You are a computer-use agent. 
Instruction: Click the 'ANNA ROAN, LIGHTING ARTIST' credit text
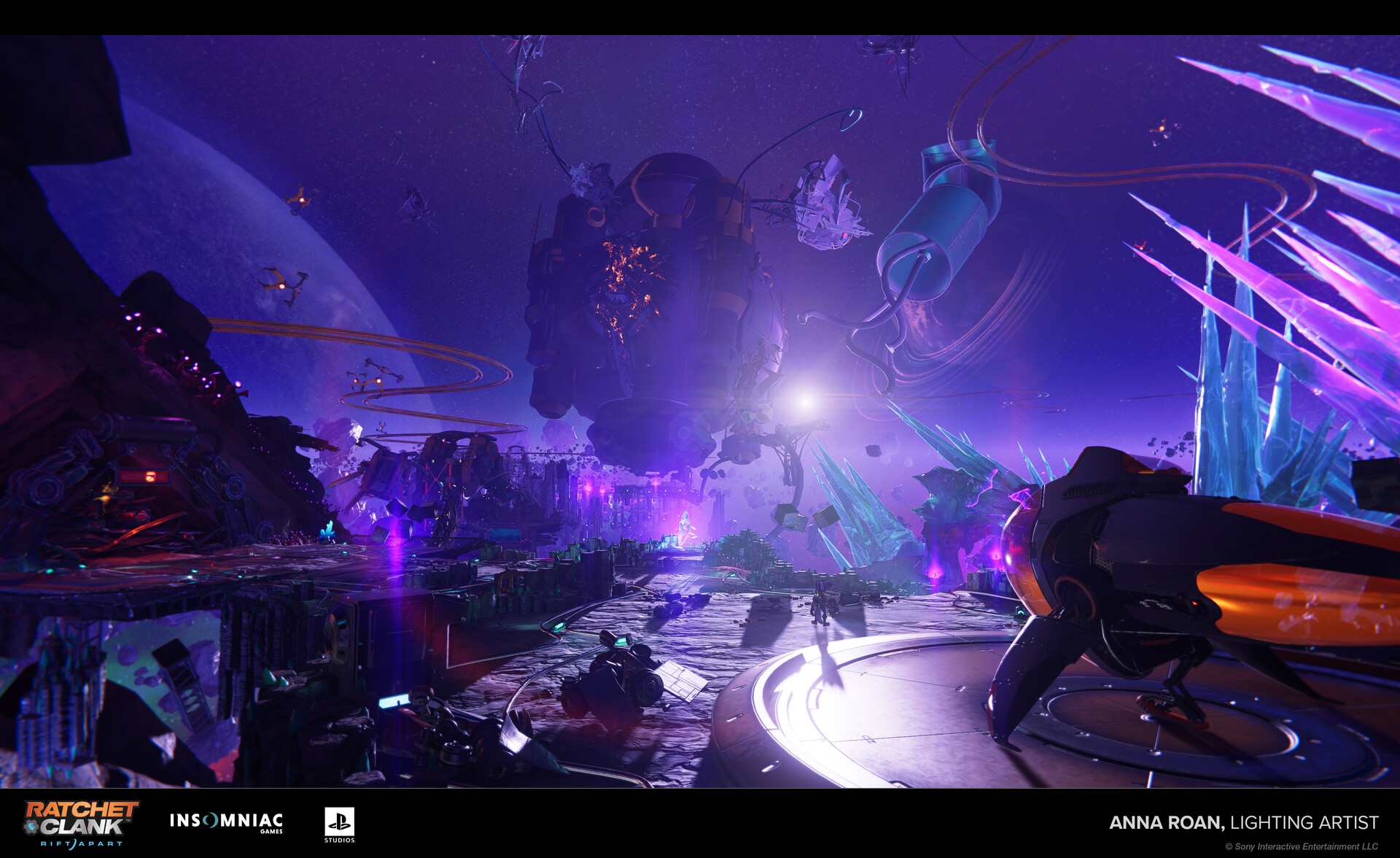click(x=1244, y=822)
